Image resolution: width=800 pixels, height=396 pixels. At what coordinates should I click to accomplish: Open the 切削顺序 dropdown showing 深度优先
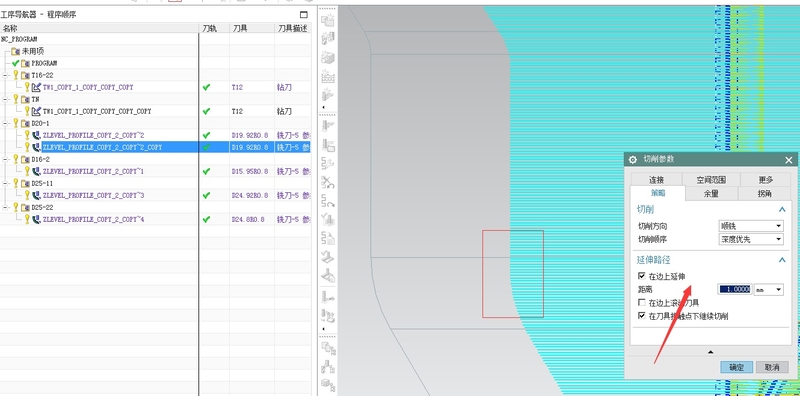click(751, 239)
